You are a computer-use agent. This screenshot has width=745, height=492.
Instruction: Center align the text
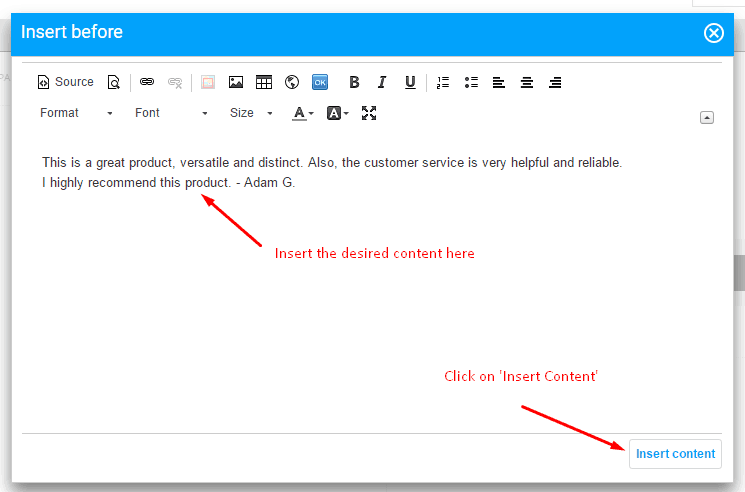click(x=526, y=82)
